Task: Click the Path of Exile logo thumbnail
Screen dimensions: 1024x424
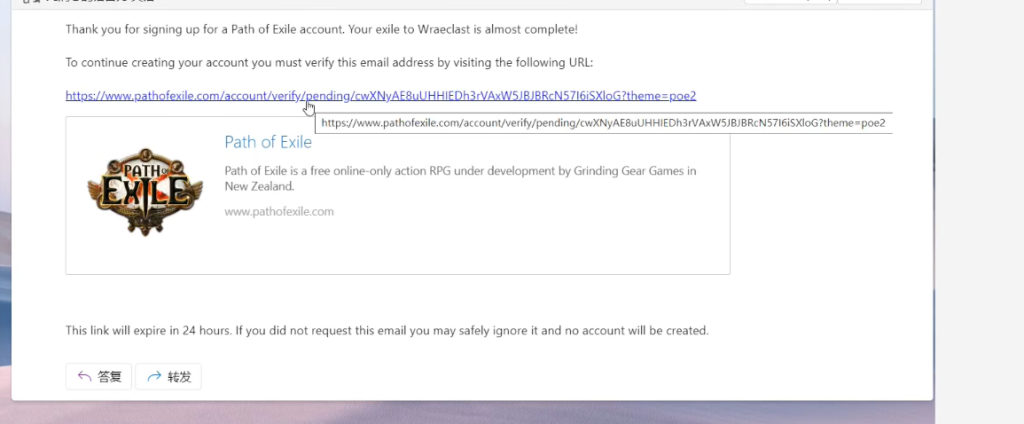Action: (x=145, y=192)
